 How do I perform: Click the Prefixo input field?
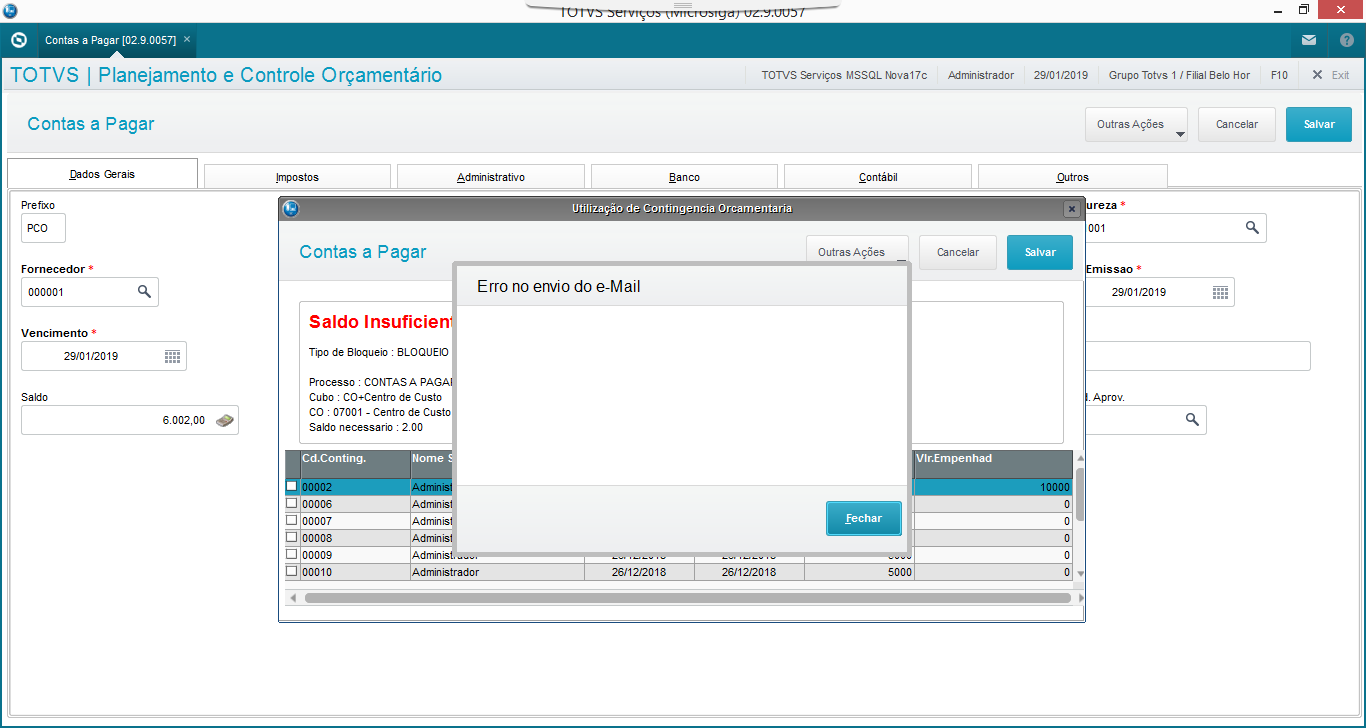(x=43, y=228)
